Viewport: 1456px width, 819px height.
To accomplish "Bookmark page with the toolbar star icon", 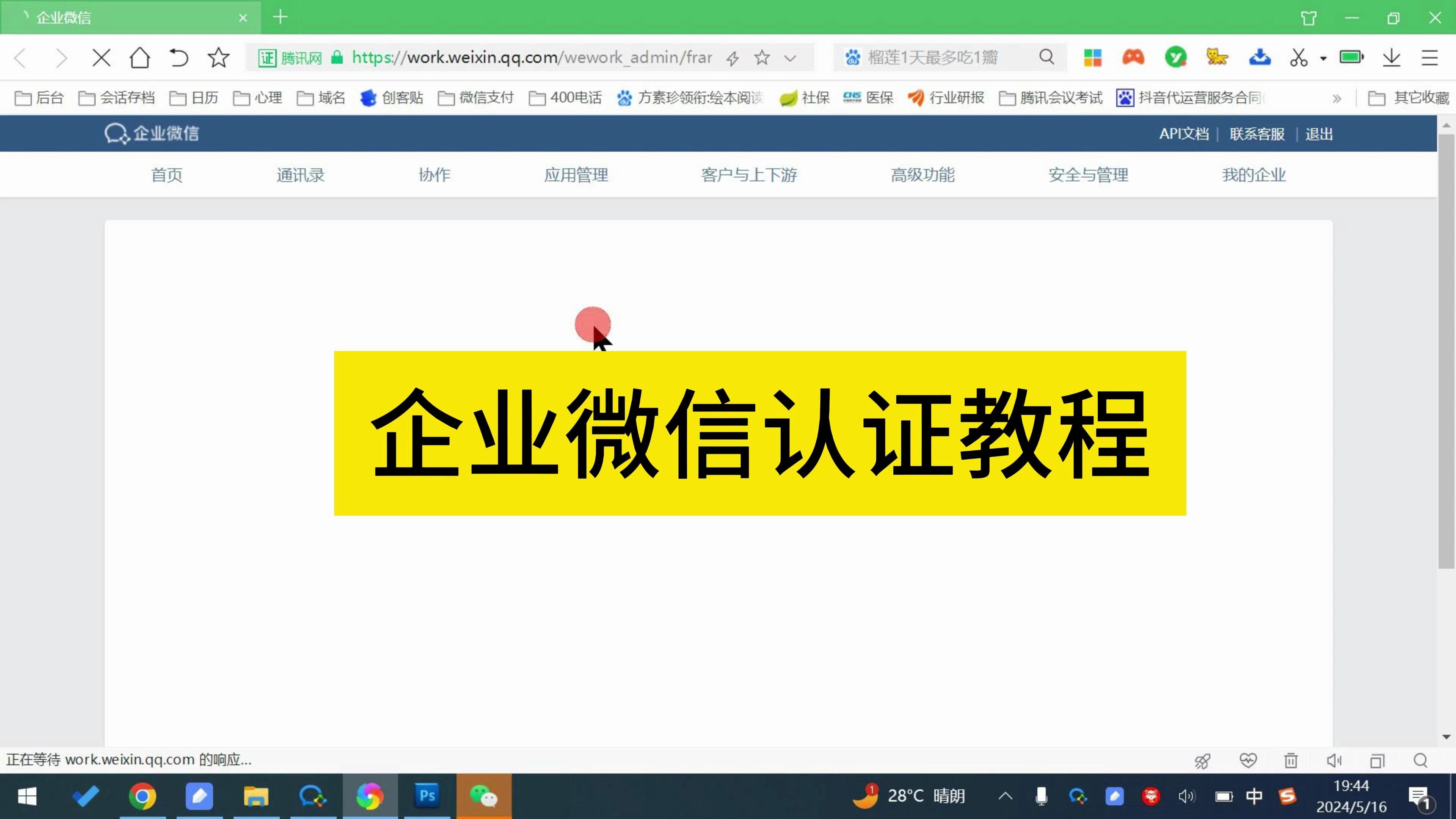I will coord(218,58).
